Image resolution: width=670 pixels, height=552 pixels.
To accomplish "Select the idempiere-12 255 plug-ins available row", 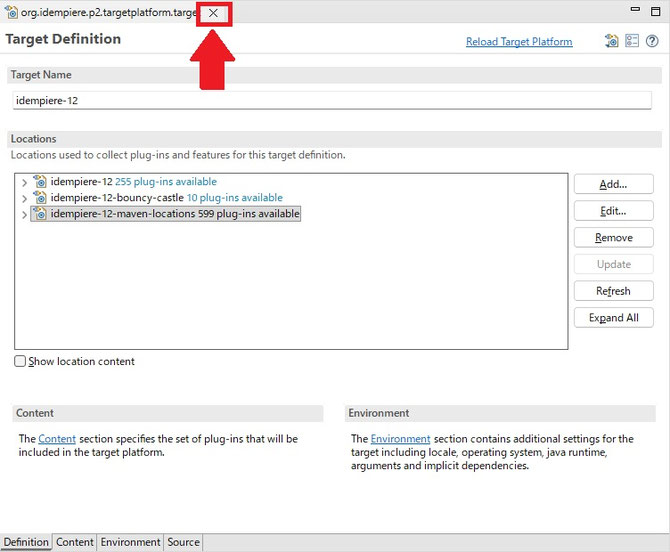I will tap(133, 182).
